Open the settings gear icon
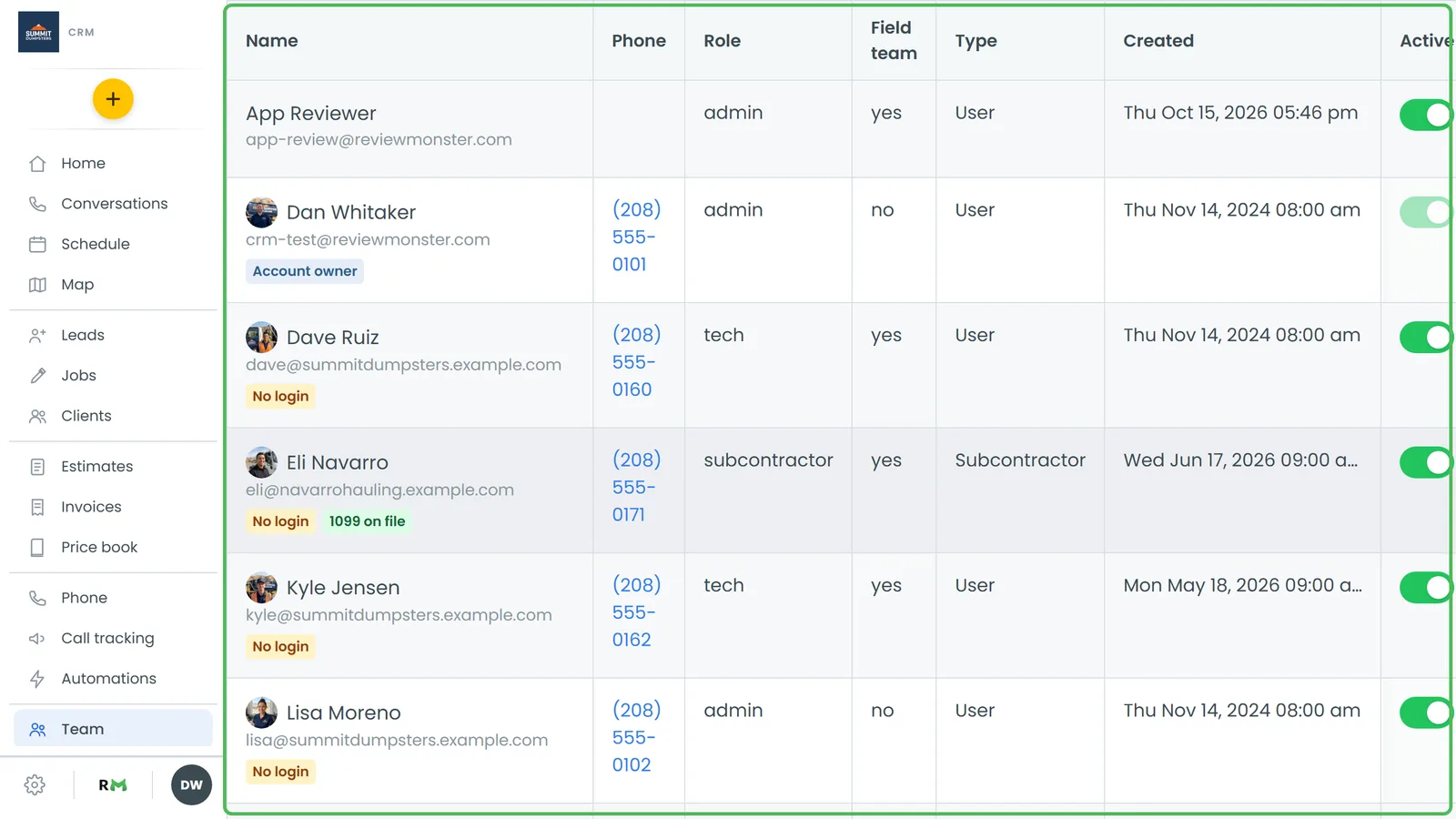1456x819 pixels. point(35,785)
